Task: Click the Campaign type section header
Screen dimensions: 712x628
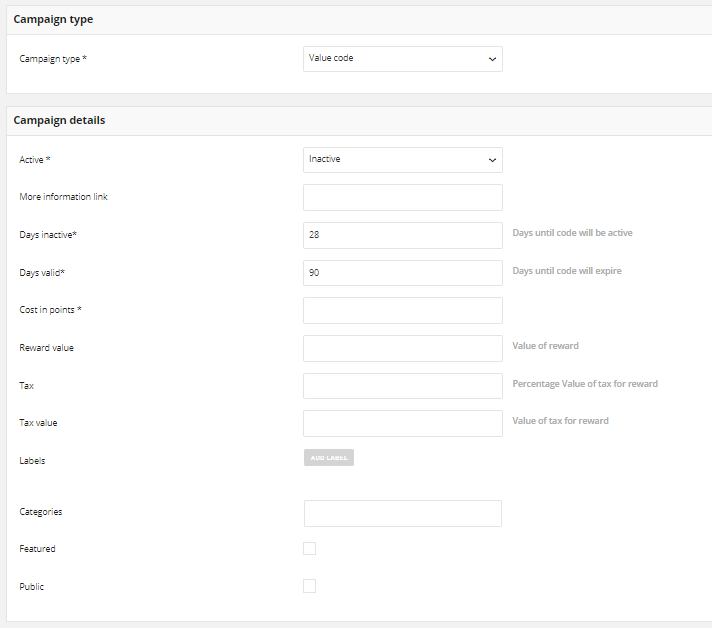Action: click(x=53, y=20)
